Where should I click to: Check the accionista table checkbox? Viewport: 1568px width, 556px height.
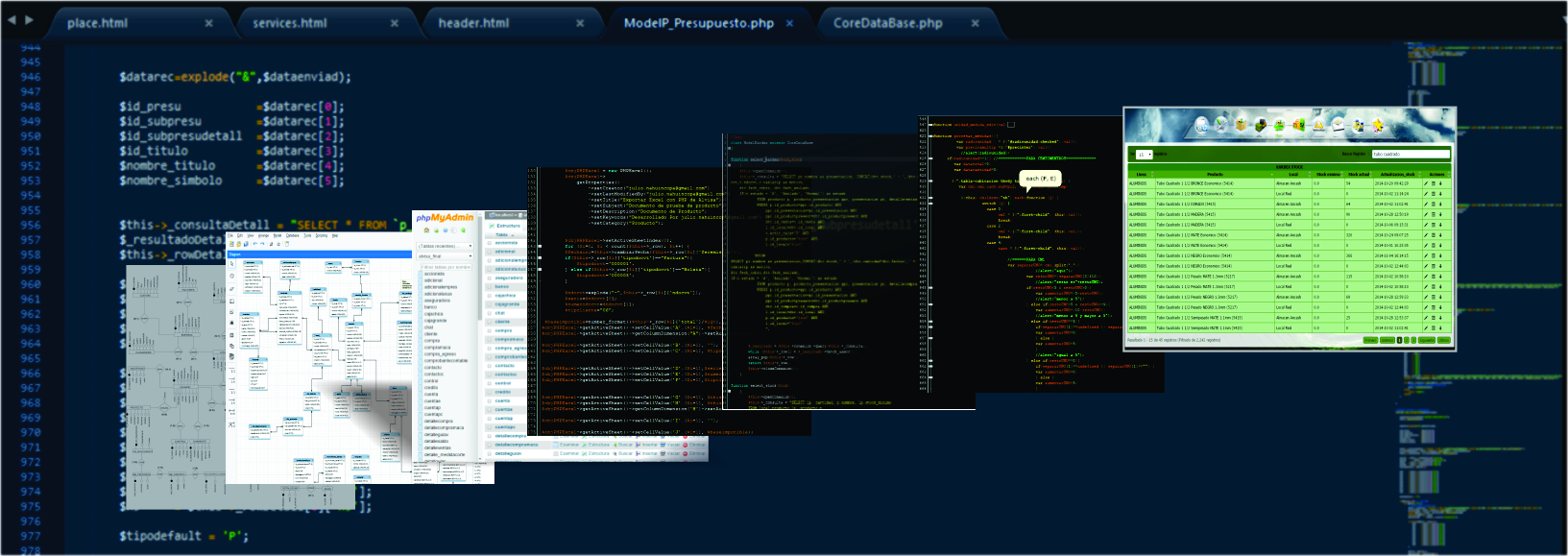pyautogui.click(x=491, y=243)
